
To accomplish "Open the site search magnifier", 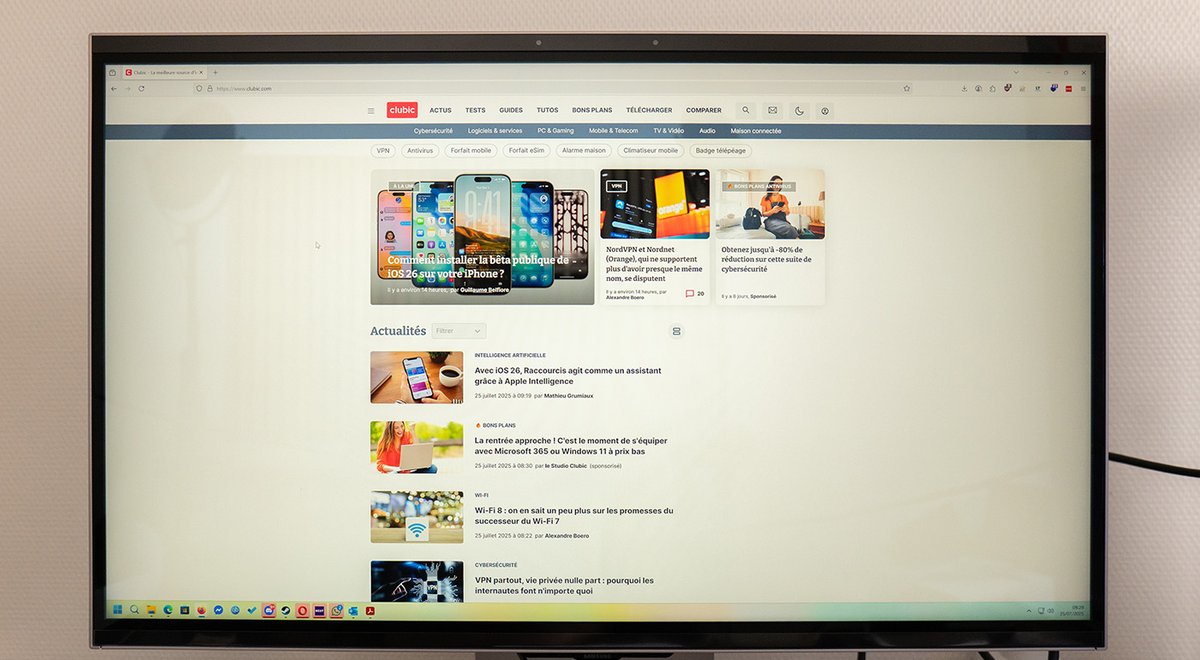I will click(x=745, y=110).
